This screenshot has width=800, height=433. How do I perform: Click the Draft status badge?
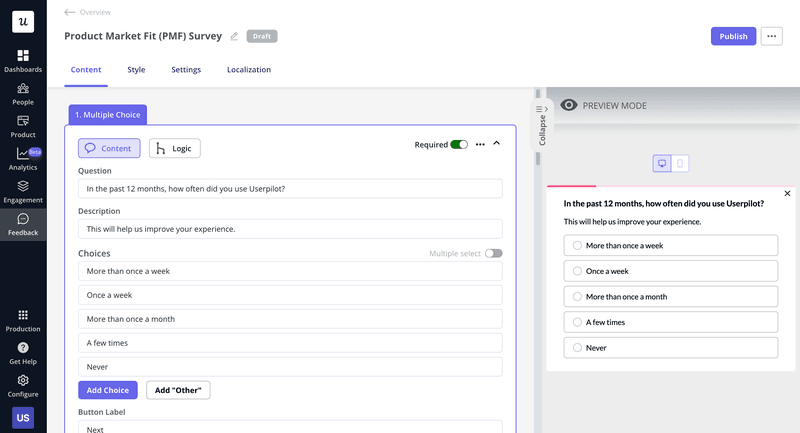click(262, 36)
